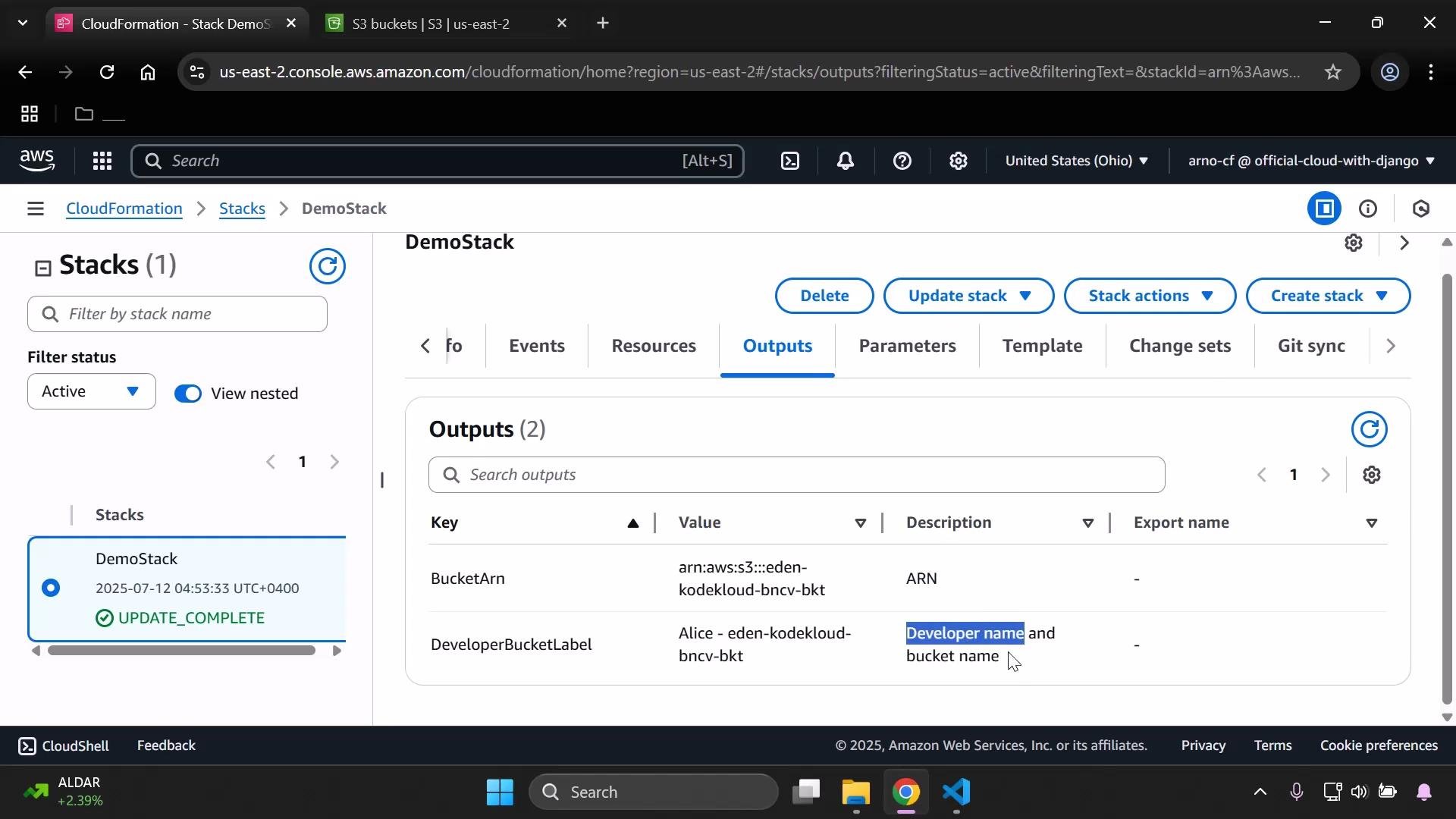Open Cookie preferences in the footer
The image size is (1456, 819).
(1379, 746)
